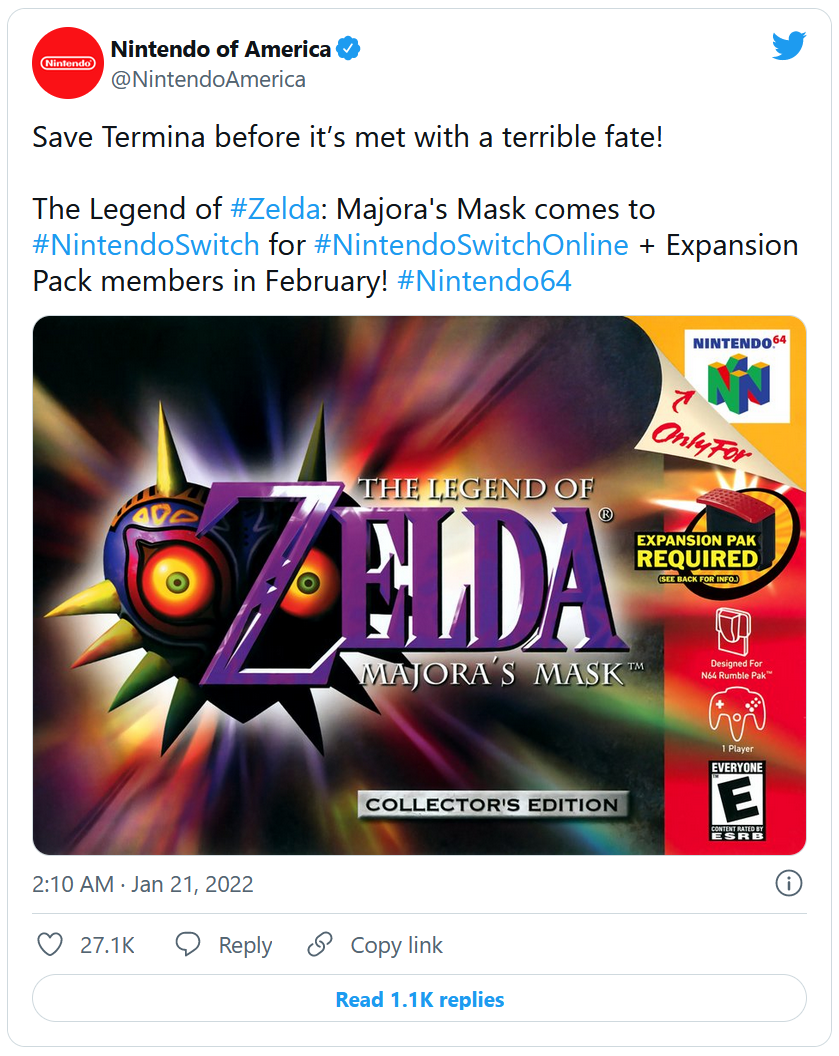Like the tweet with the heart icon
Screen dimensions: 839x1056
[x=49, y=945]
